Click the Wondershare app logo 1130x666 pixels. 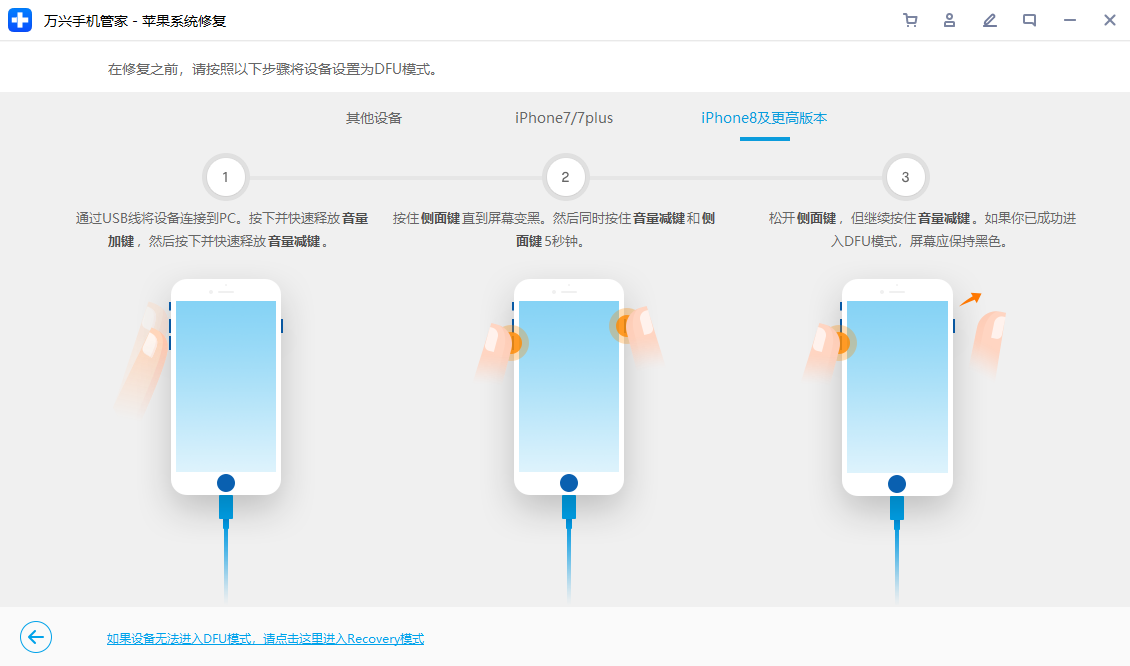20,19
